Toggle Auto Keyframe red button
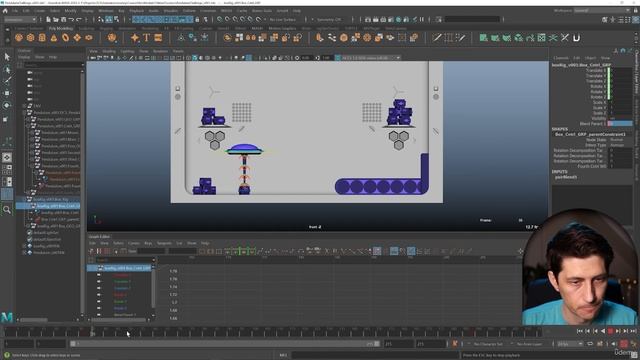 [x=624, y=344]
